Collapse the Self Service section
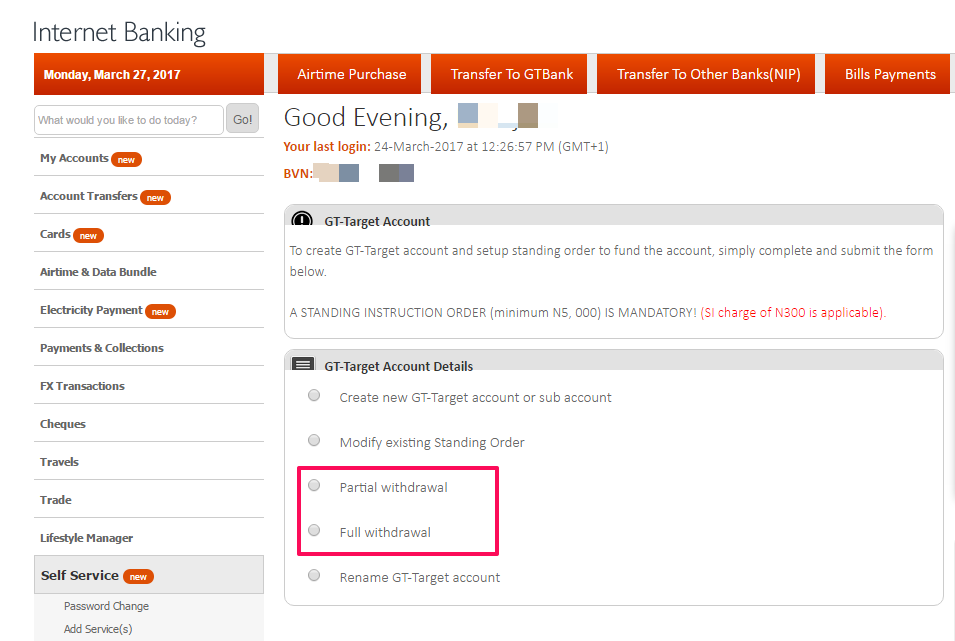This screenshot has height=641, width=955. pyautogui.click(x=149, y=575)
